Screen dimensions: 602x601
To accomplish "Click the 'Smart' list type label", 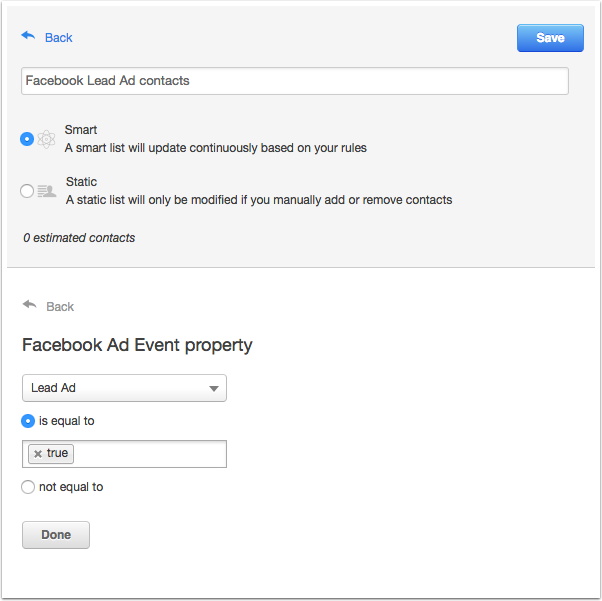I will click(81, 130).
